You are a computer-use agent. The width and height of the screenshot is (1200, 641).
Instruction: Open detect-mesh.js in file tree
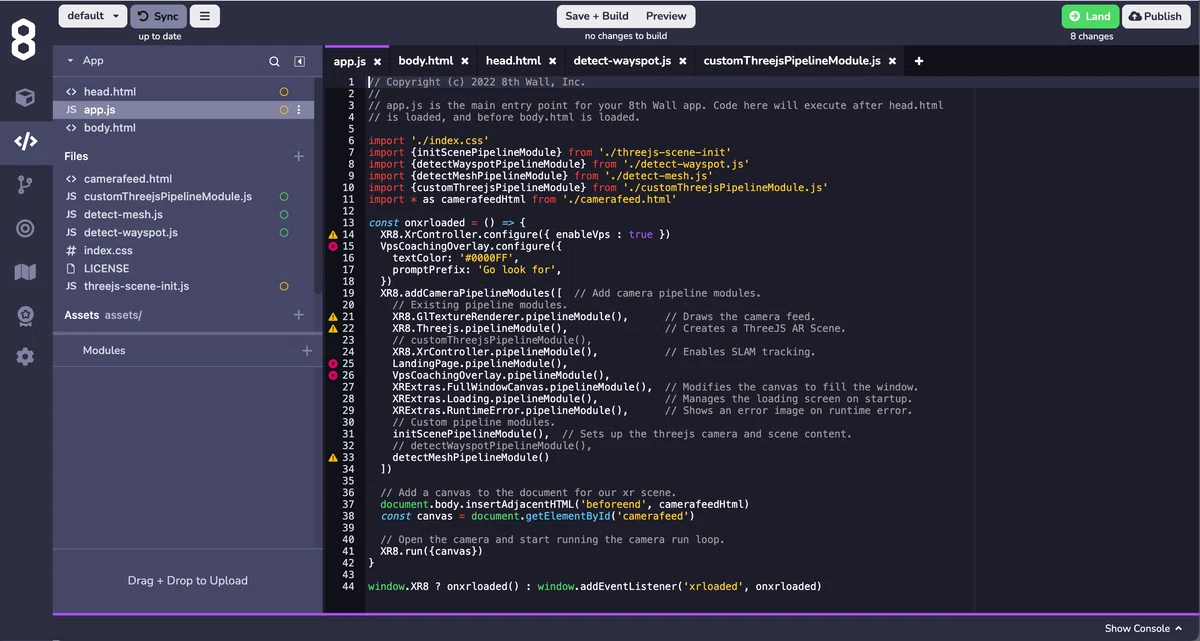tap(123, 214)
